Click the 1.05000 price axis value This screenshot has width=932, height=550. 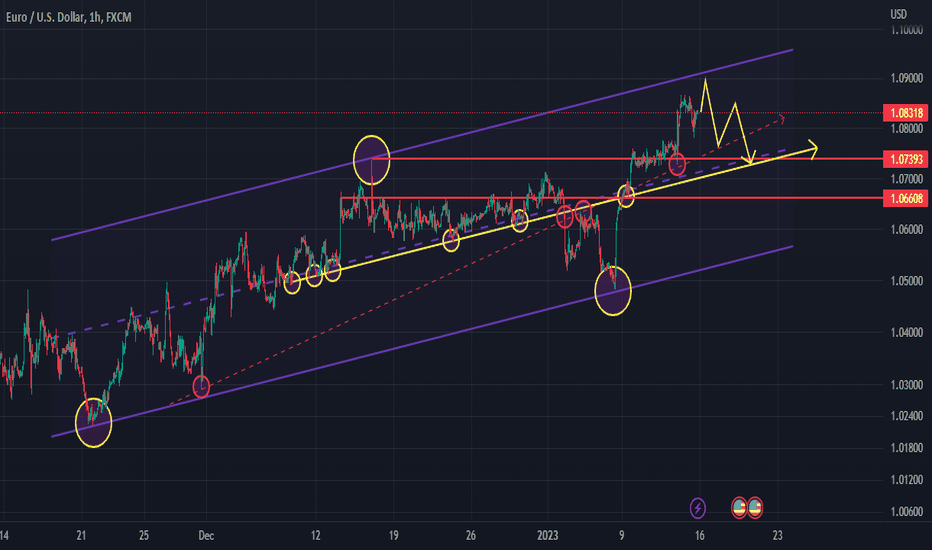pos(906,281)
